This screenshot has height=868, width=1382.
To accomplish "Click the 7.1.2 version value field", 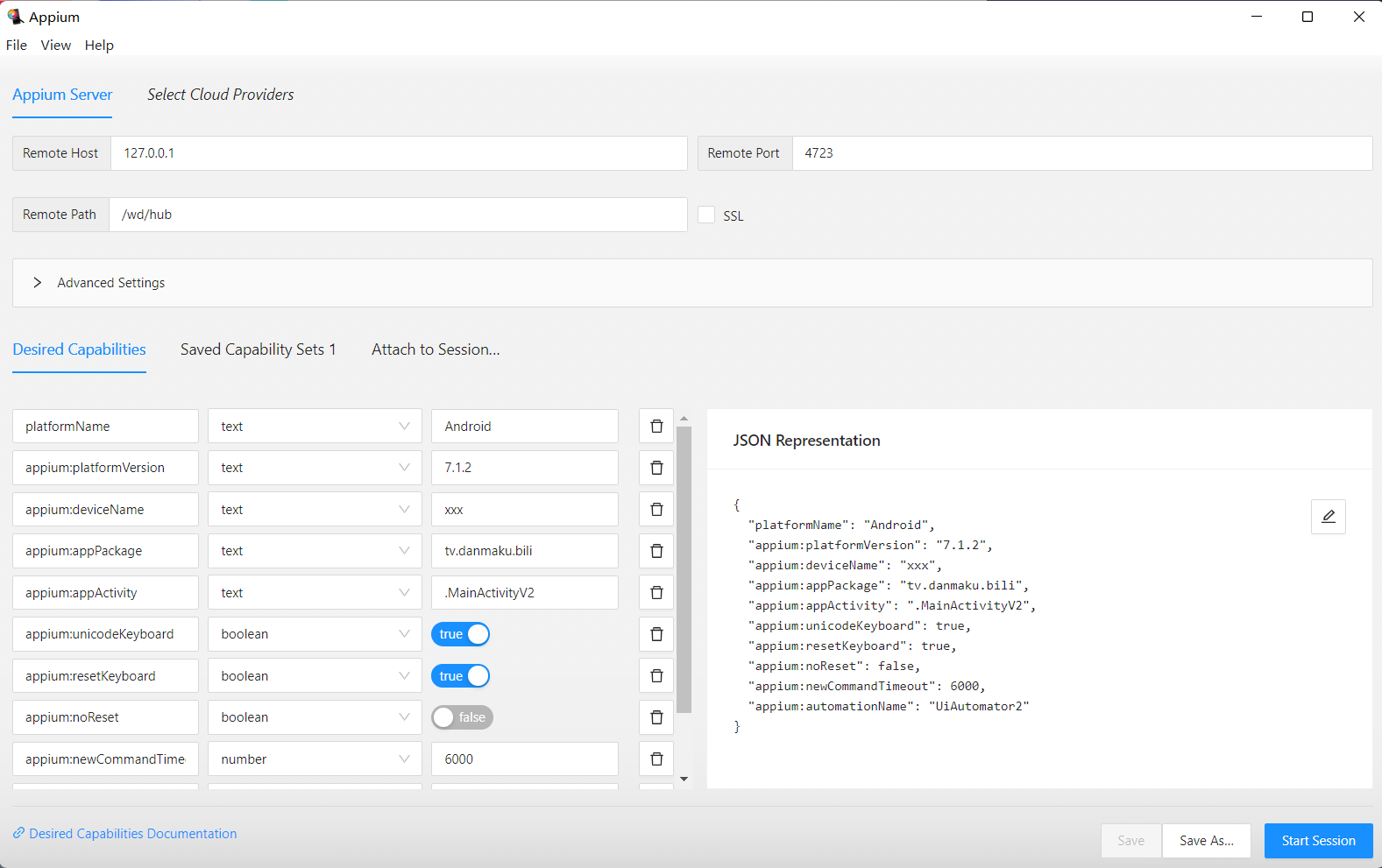I will click(x=525, y=468).
